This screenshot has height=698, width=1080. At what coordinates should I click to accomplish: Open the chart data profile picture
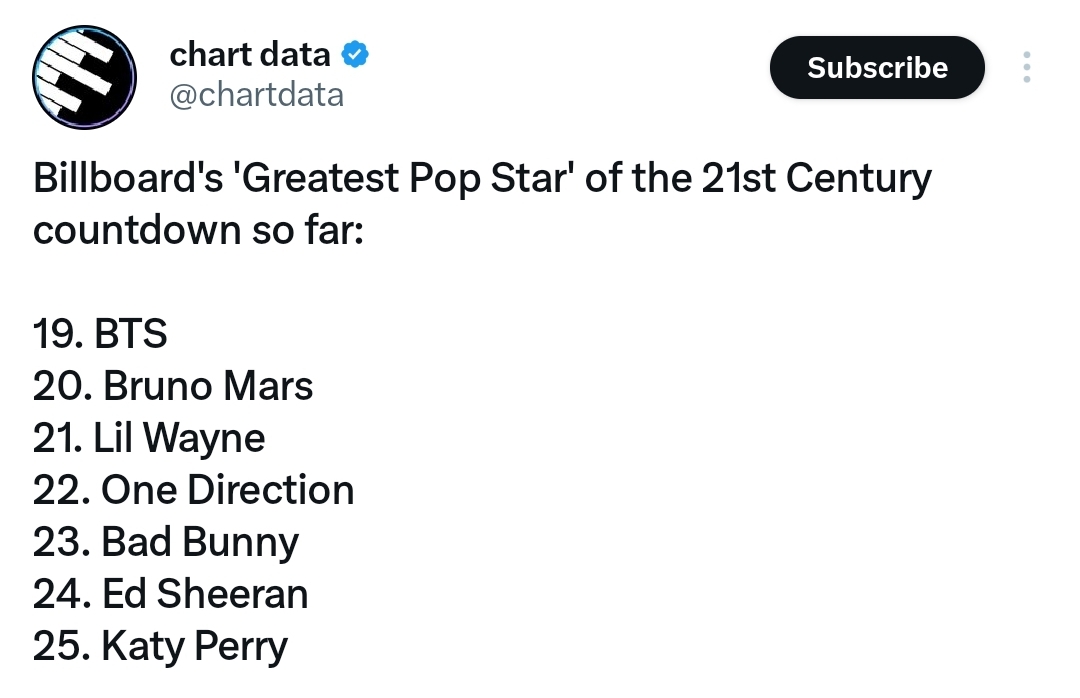tap(84, 77)
